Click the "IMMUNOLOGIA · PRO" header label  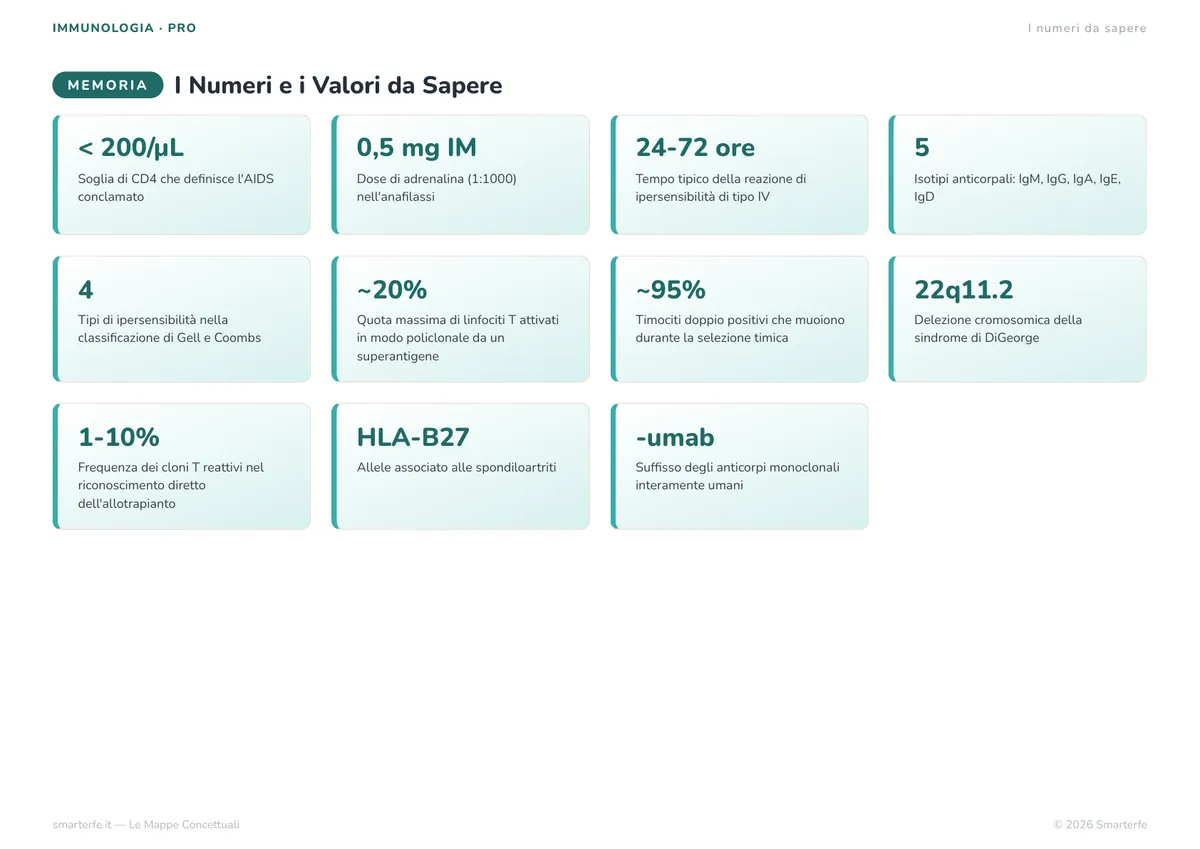pyautogui.click(x=124, y=28)
